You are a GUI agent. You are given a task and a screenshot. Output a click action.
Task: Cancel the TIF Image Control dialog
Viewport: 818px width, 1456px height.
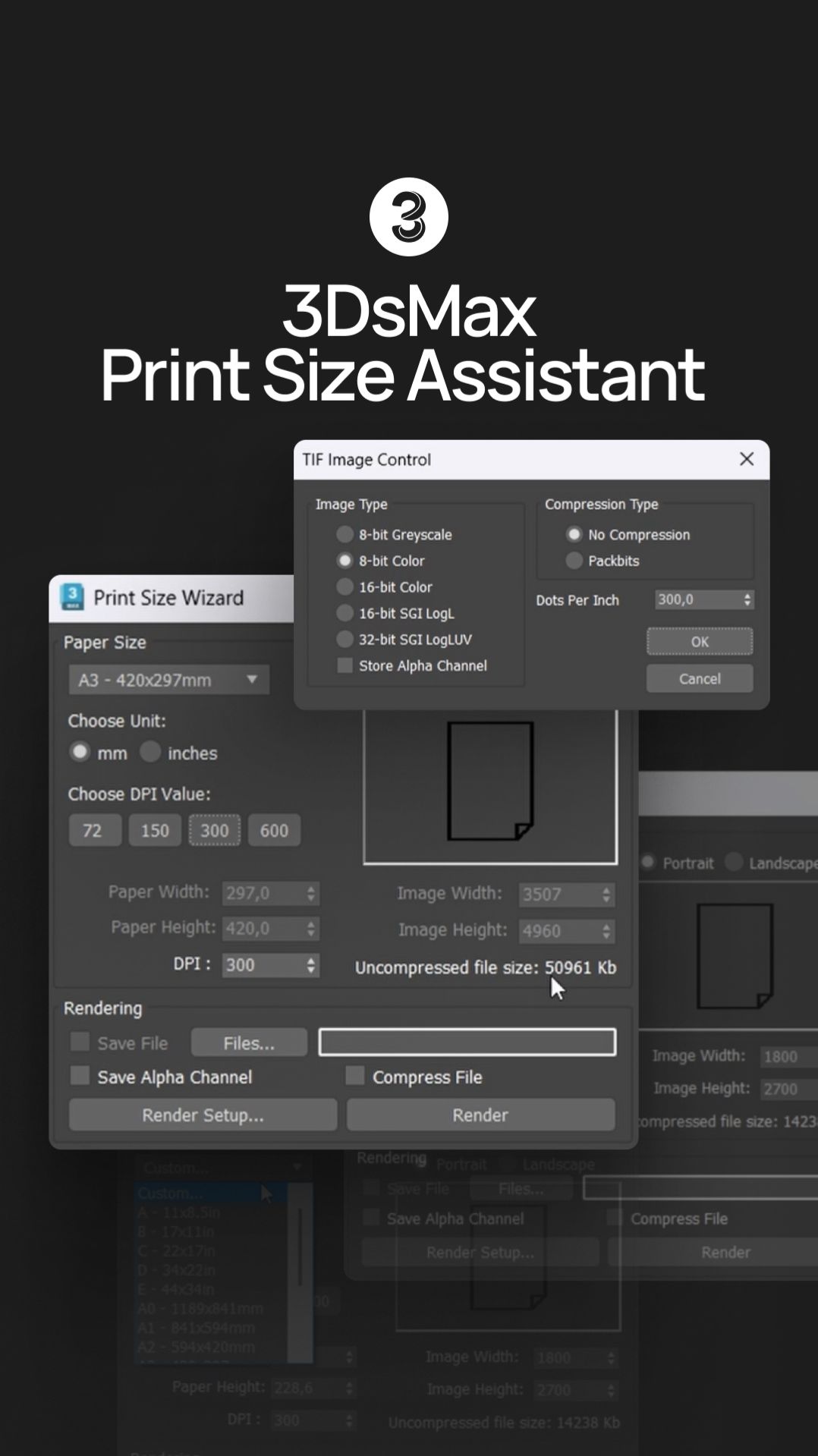[x=700, y=678]
